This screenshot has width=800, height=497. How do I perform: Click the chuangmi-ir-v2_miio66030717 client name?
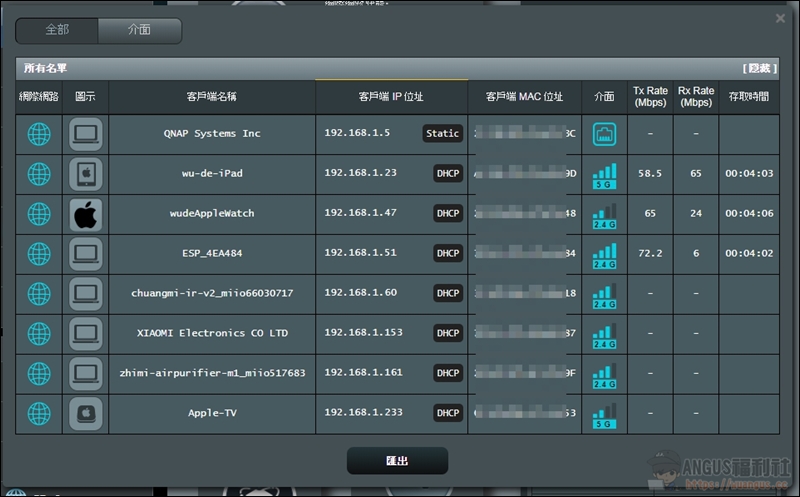coord(211,294)
